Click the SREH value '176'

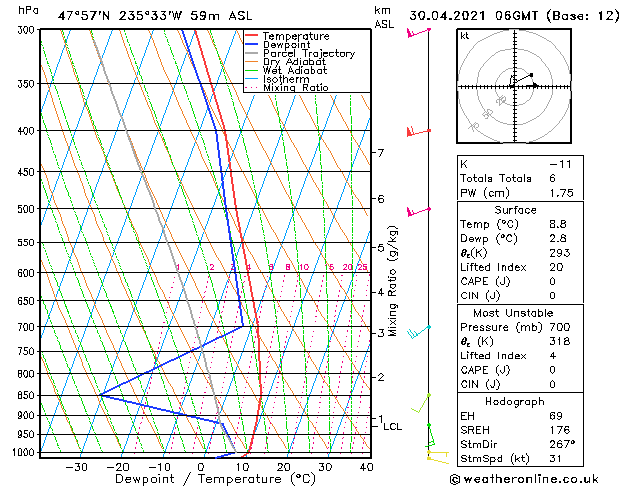click(560, 430)
